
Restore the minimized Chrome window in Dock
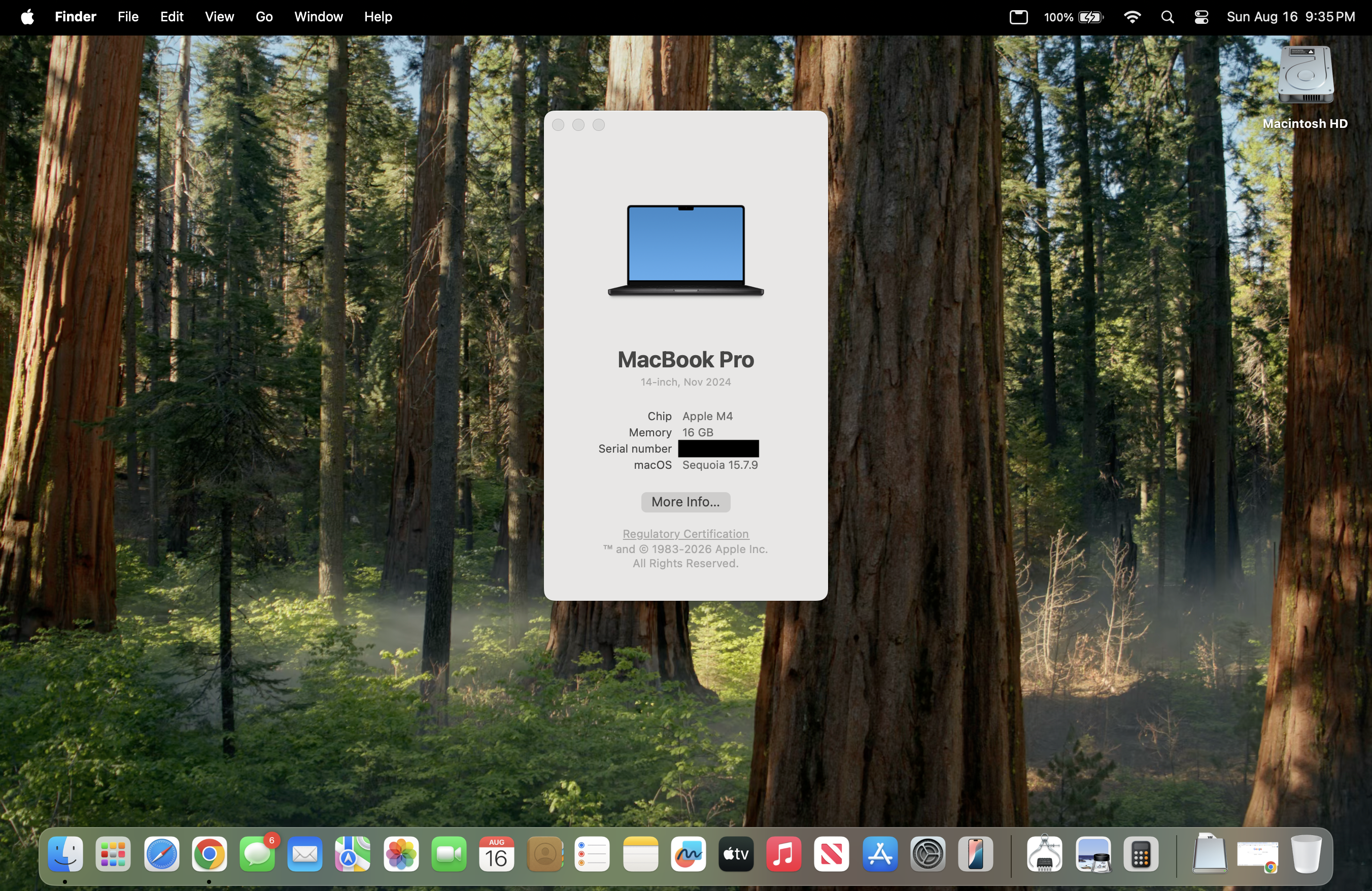(x=1258, y=855)
